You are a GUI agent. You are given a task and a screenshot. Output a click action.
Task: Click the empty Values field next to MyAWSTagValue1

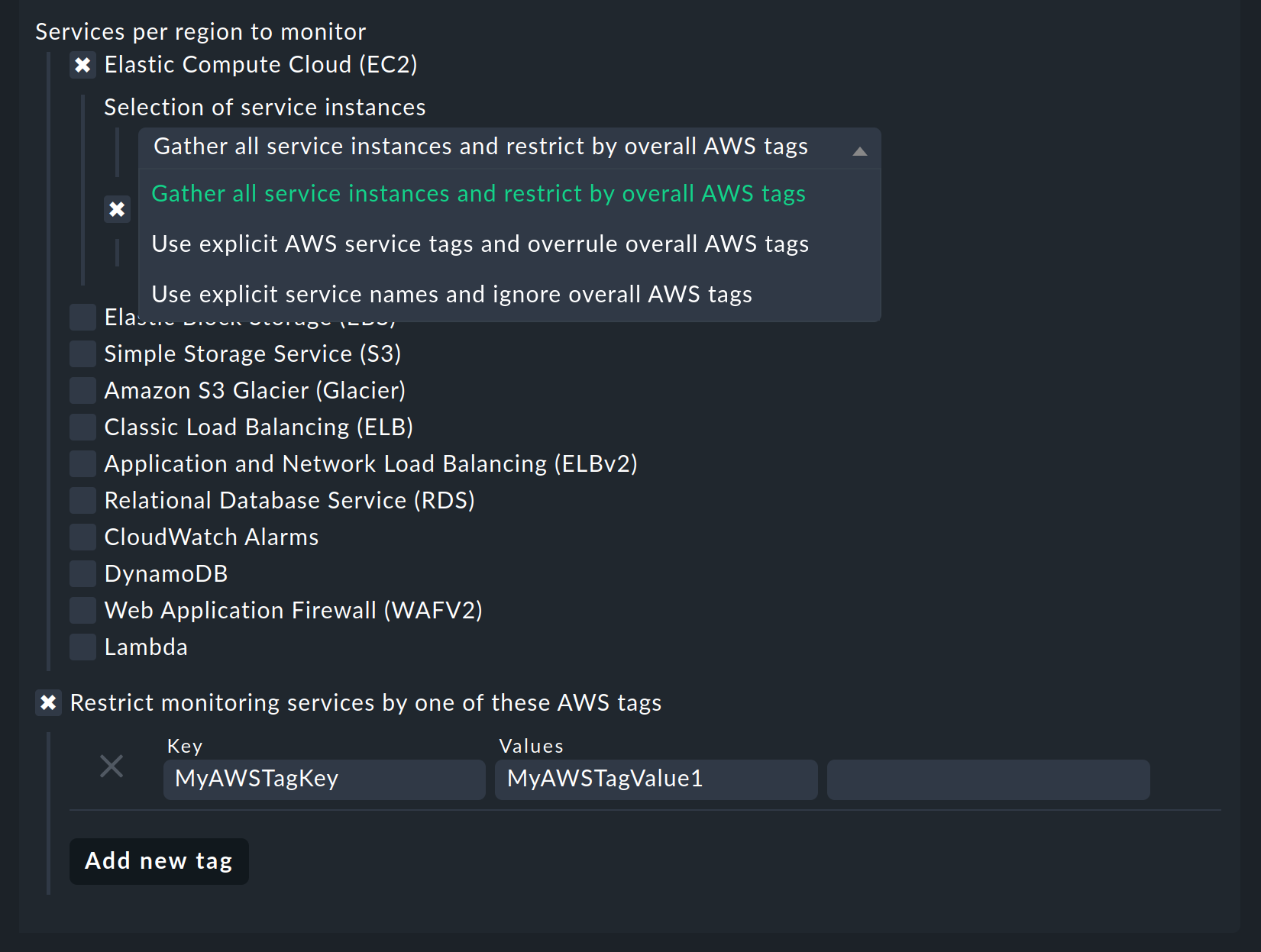tap(988, 779)
